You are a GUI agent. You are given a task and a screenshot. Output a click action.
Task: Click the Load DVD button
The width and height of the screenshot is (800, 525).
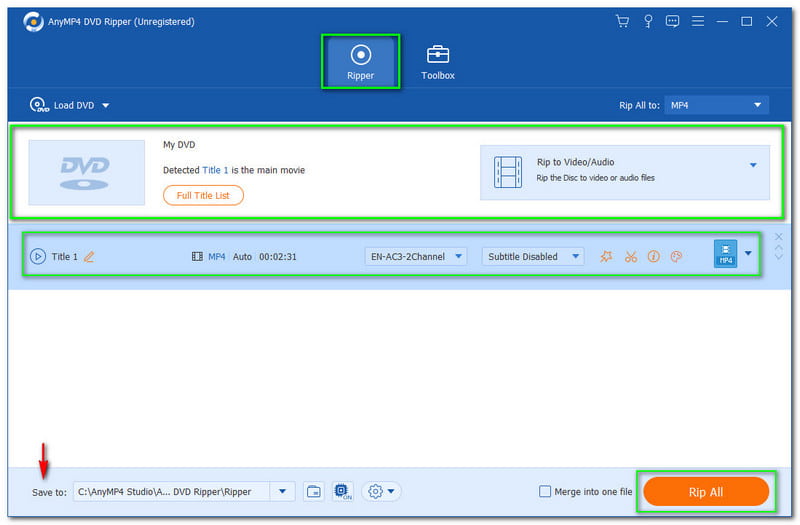click(x=62, y=105)
